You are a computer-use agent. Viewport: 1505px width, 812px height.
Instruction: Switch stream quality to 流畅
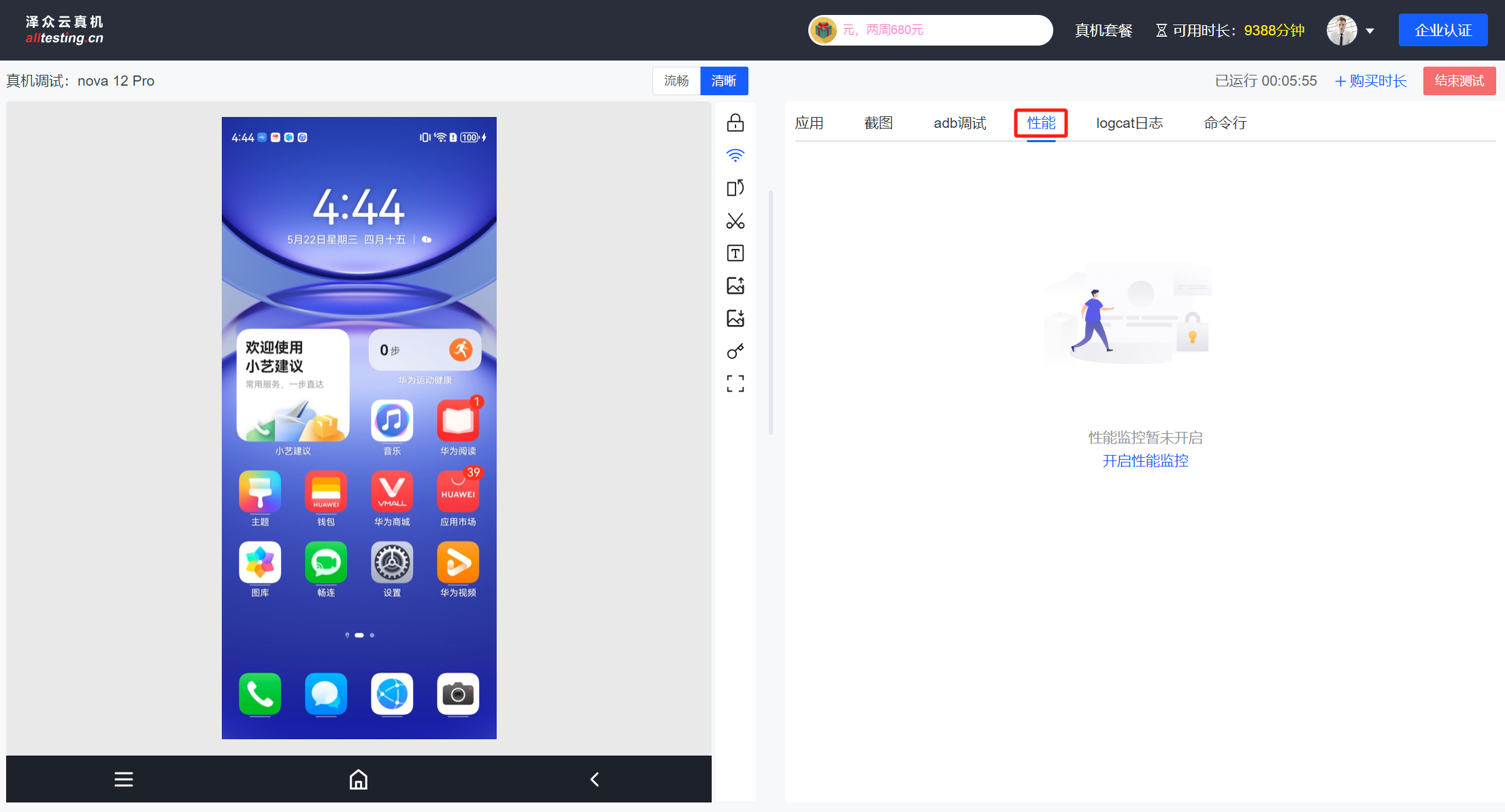coord(676,81)
